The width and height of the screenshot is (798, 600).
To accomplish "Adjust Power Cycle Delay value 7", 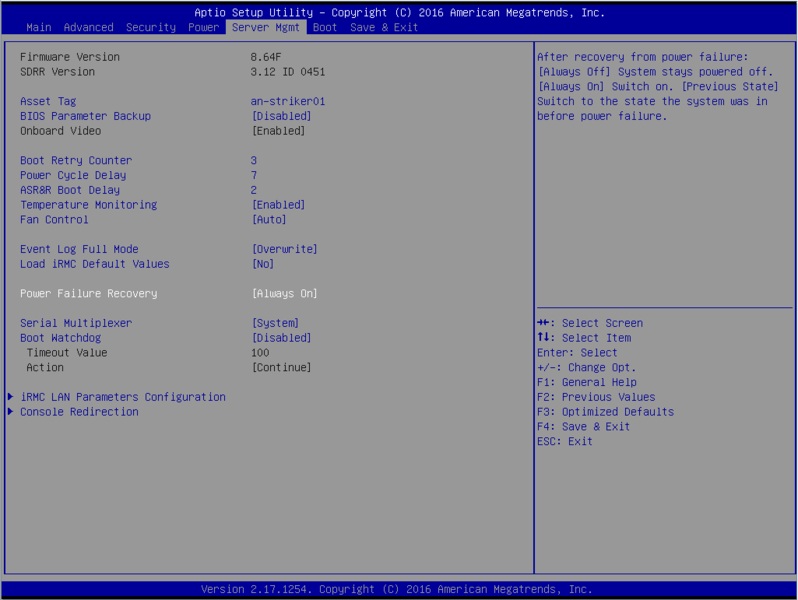I will (x=254, y=175).
